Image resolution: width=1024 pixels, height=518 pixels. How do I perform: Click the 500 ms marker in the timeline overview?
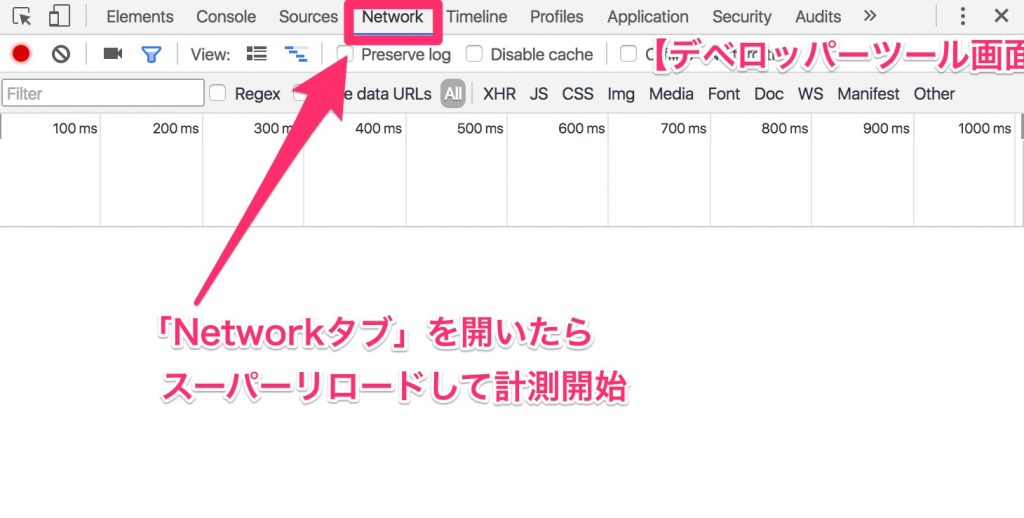click(481, 128)
